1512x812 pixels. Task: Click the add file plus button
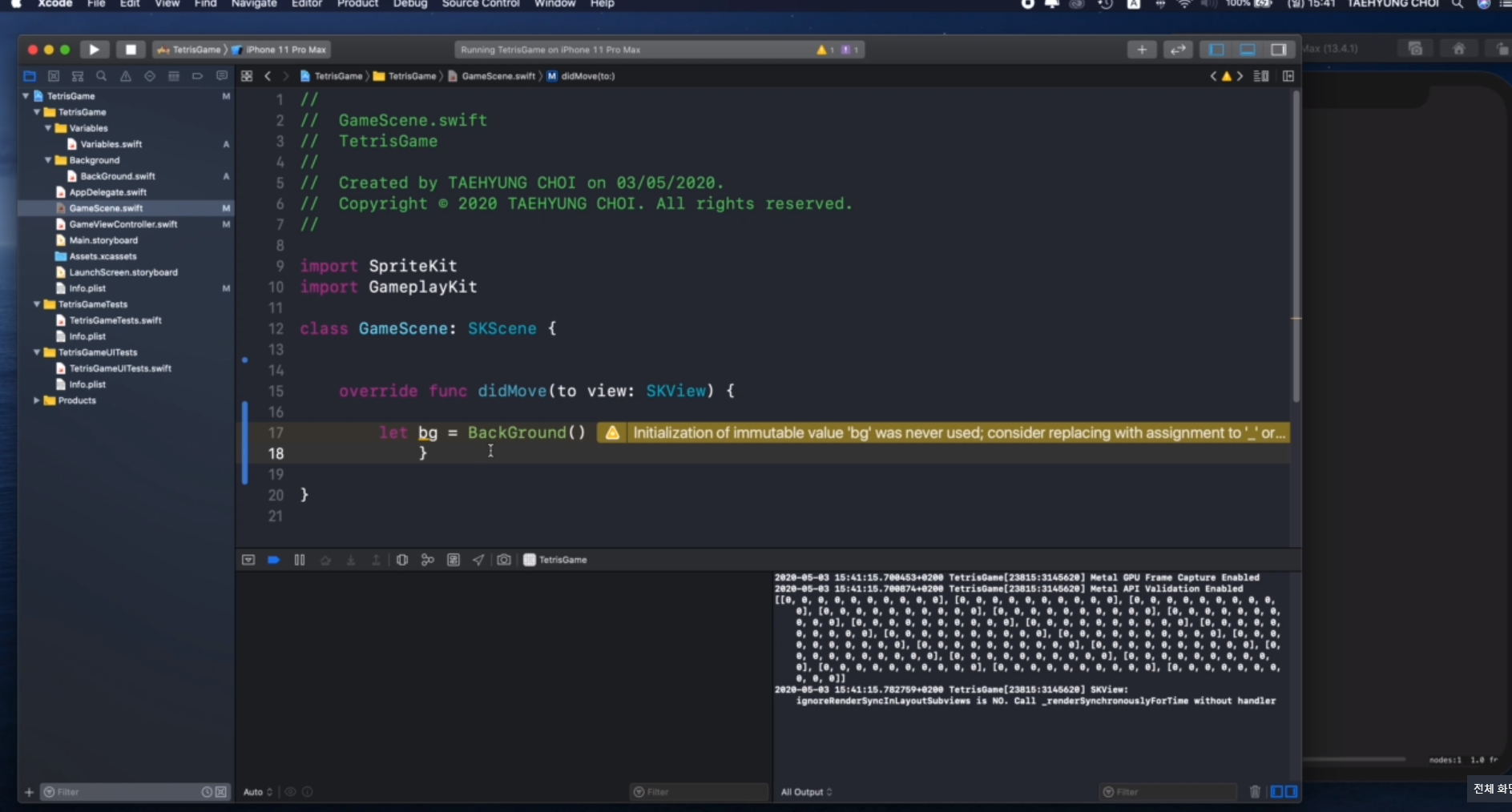pyautogui.click(x=29, y=792)
